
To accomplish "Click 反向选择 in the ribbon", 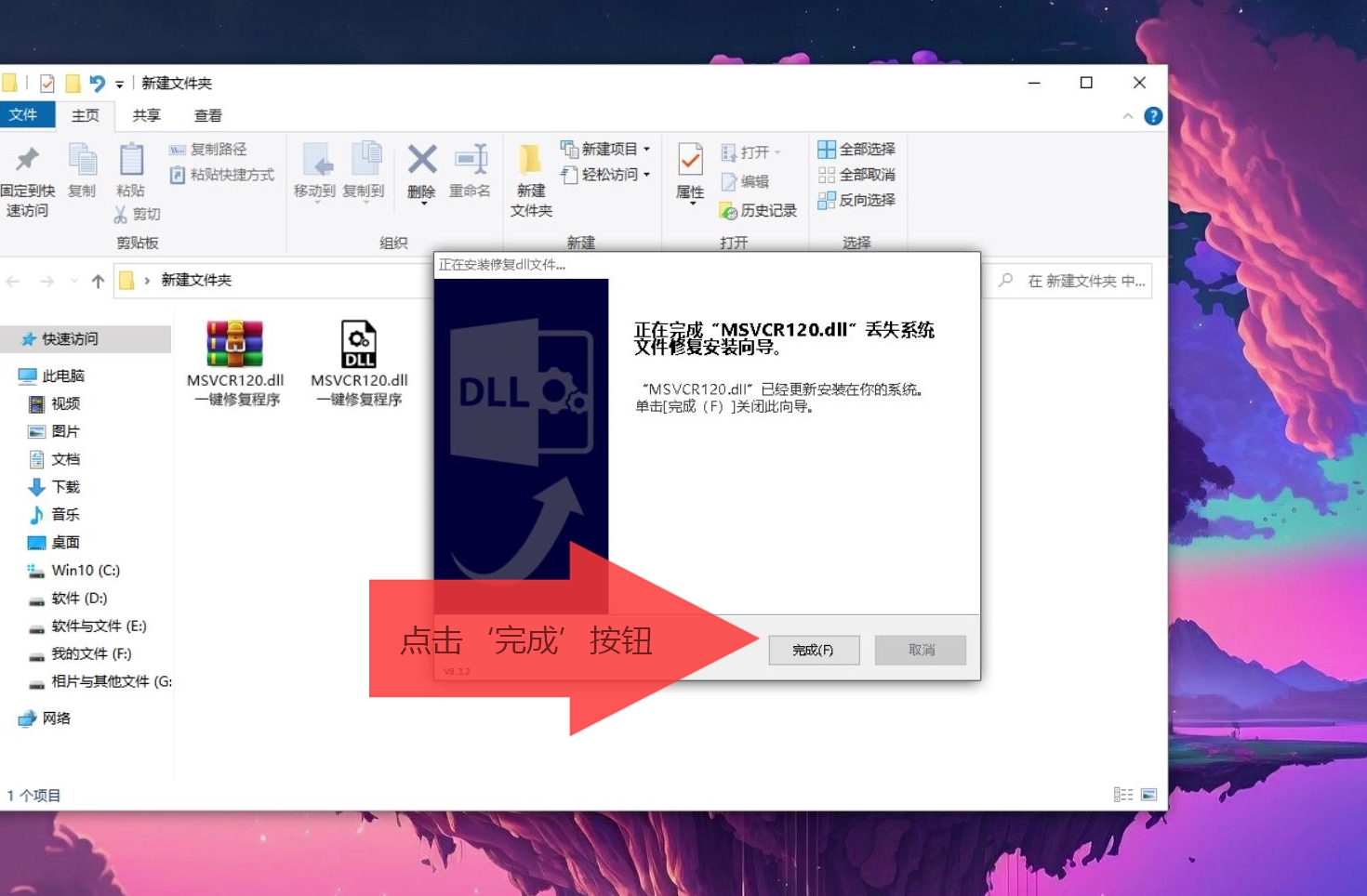I will point(856,200).
